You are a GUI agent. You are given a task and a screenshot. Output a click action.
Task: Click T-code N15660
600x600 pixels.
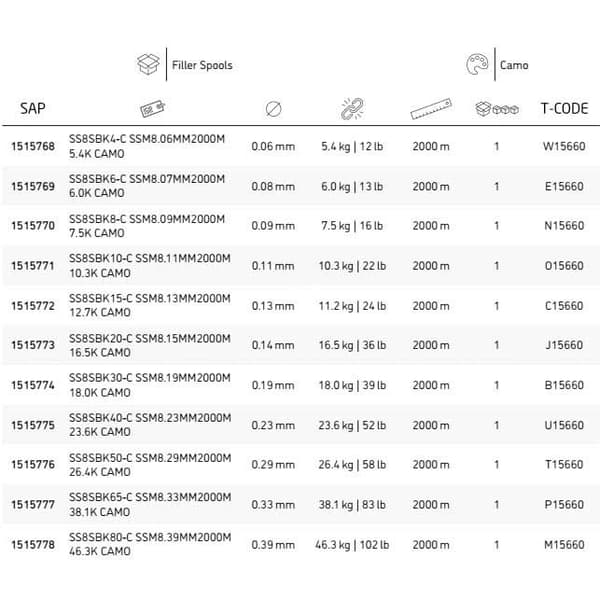(x=564, y=226)
